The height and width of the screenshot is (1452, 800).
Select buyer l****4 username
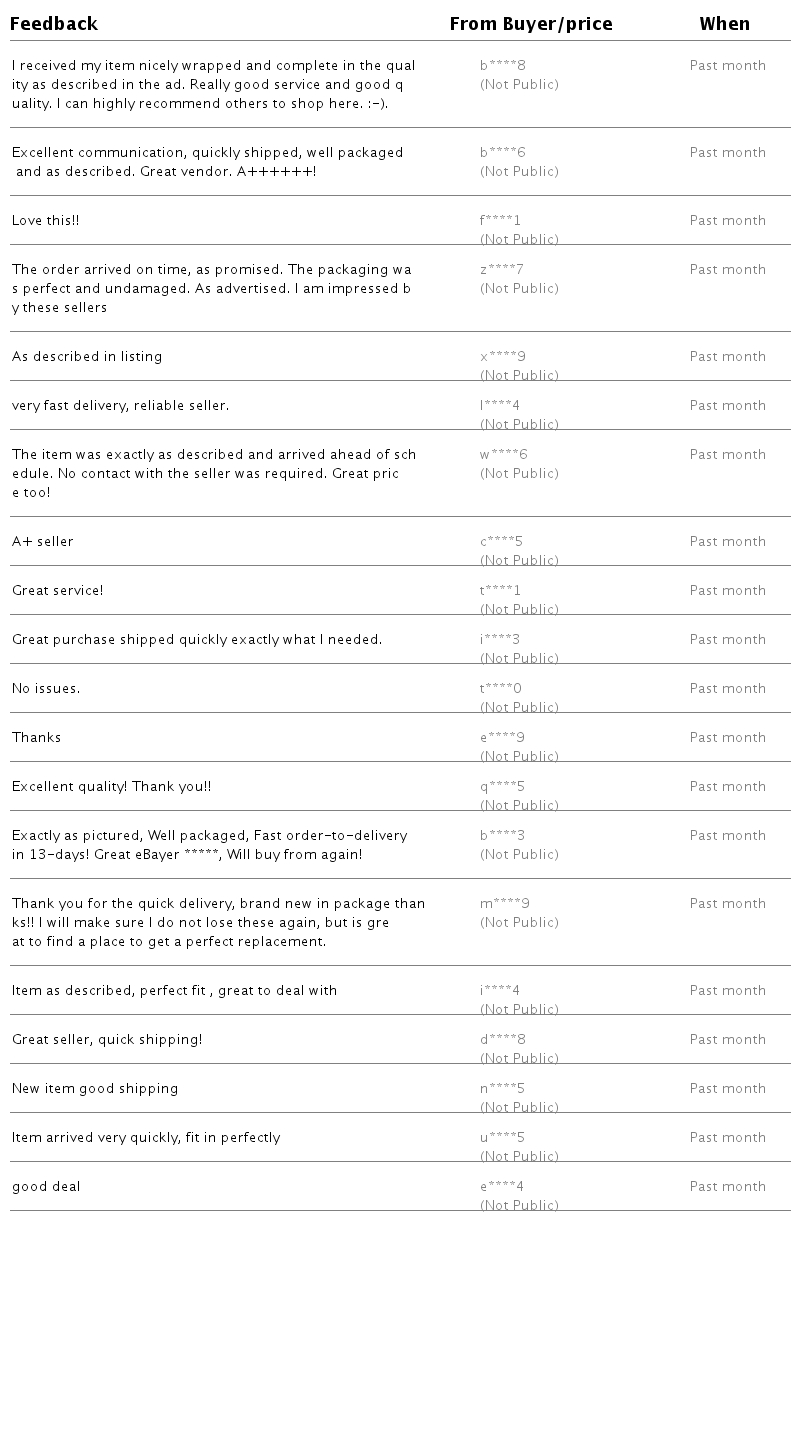(500, 406)
